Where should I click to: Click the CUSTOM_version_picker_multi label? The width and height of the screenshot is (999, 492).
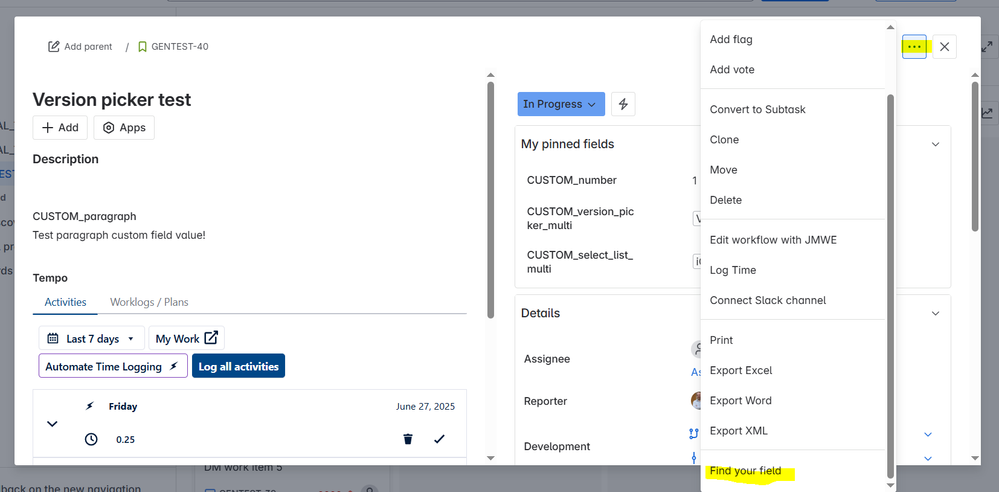click(581, 219)
